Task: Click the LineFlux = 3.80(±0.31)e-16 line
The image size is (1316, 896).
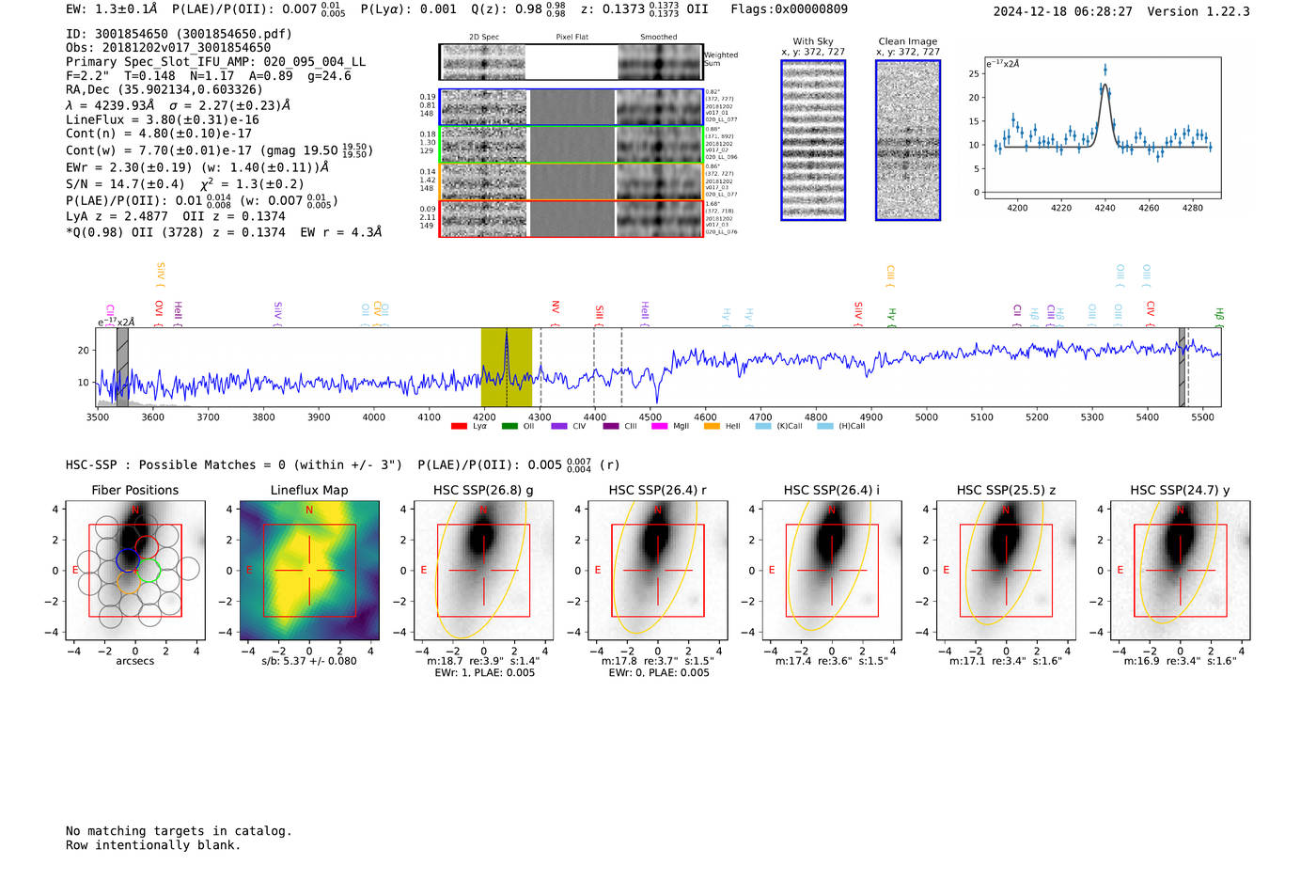Action: [x=163, y=119]
